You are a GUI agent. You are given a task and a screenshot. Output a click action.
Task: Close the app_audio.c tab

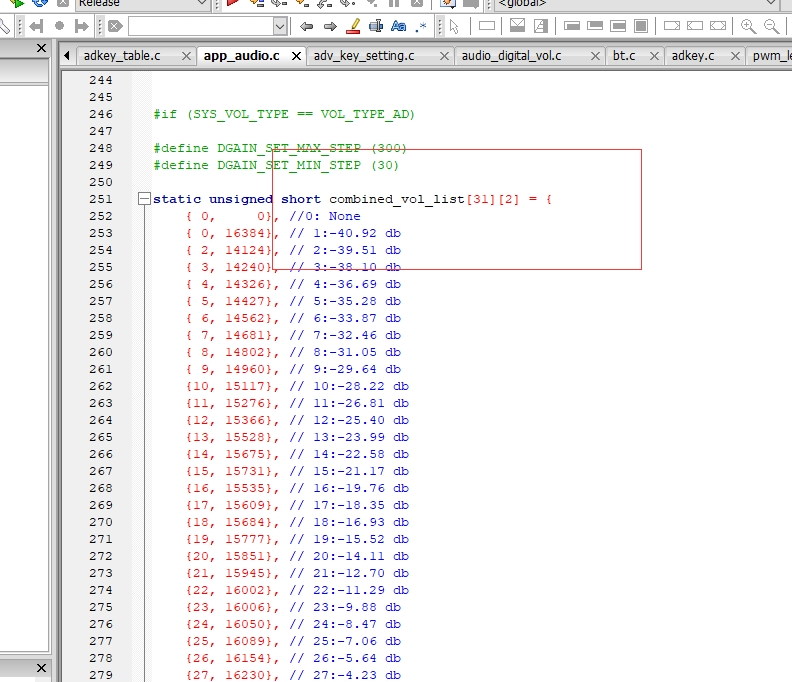pyautogui.click(x=296, y=56)
